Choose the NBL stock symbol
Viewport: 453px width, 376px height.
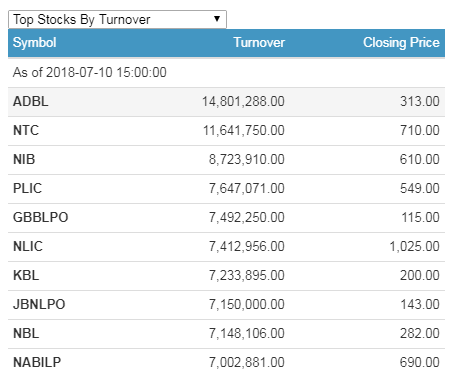pyautogui.click(x=26, y=333)
